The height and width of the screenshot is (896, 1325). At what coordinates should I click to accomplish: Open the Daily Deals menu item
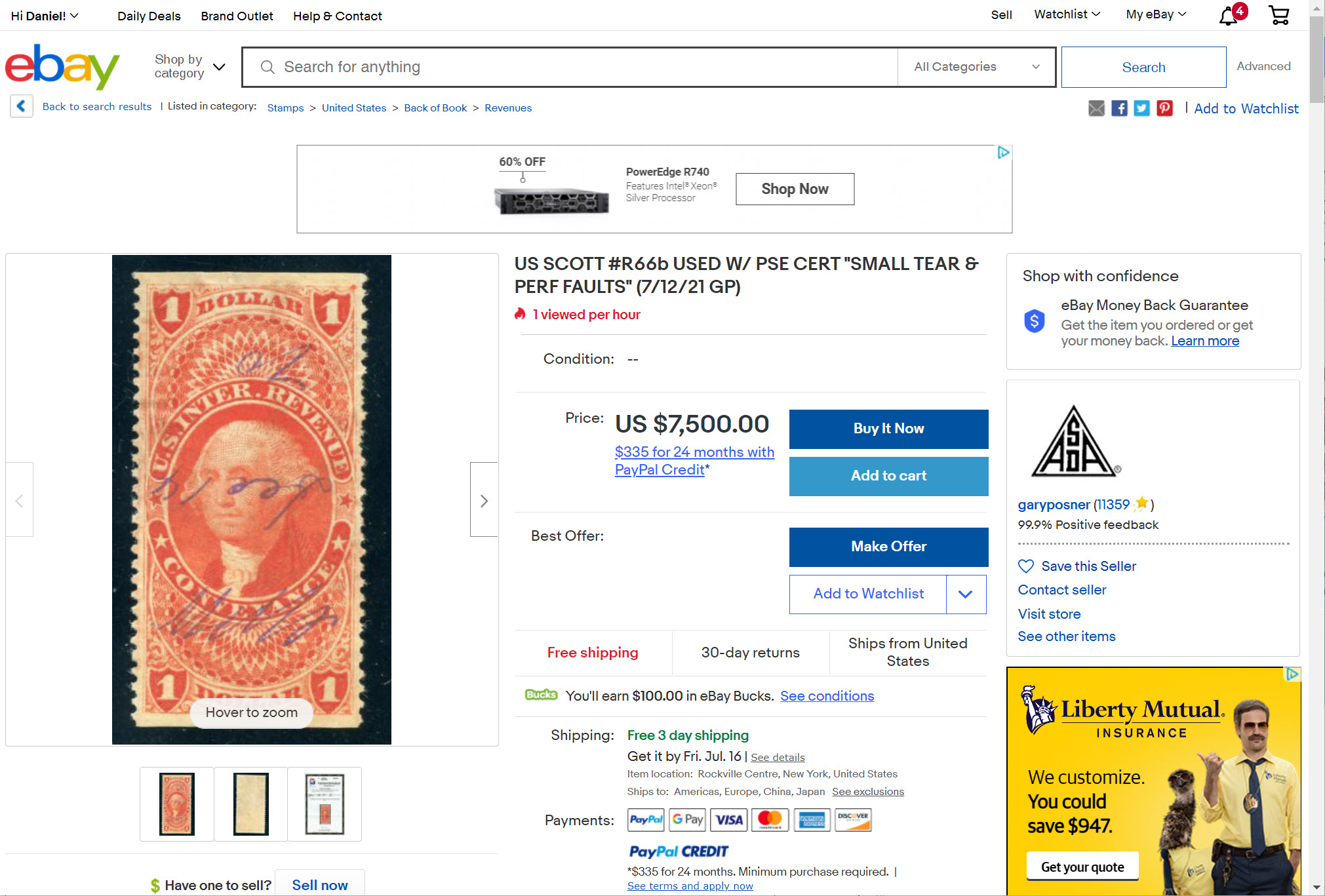[x=149, y=16]
